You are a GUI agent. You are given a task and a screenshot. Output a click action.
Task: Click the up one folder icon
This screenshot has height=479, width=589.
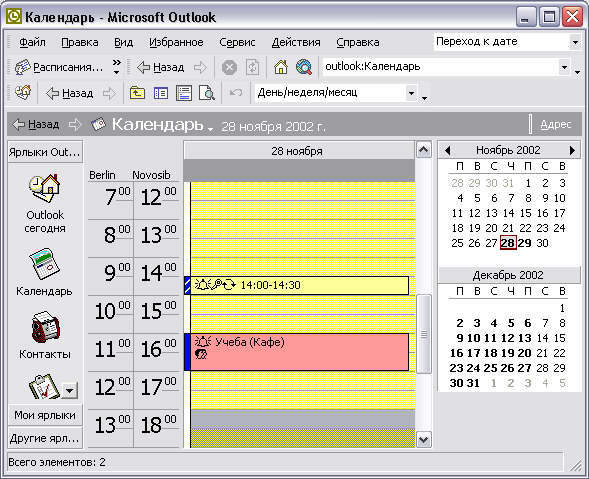(137, 93)
